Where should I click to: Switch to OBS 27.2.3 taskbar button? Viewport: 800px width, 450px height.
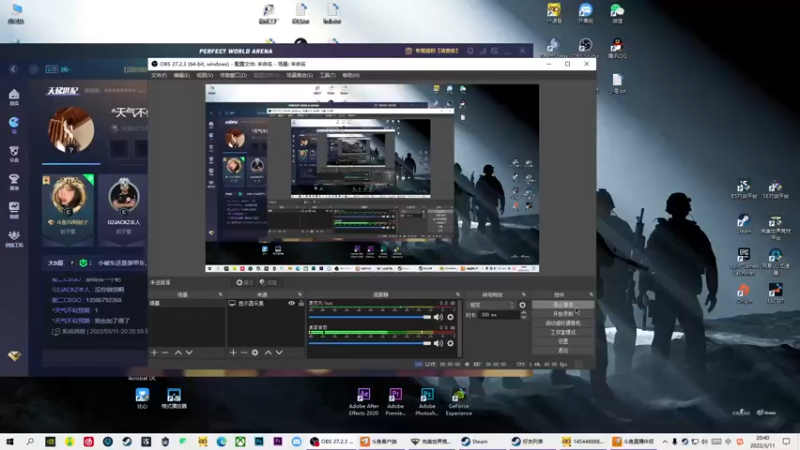point(332,441)
